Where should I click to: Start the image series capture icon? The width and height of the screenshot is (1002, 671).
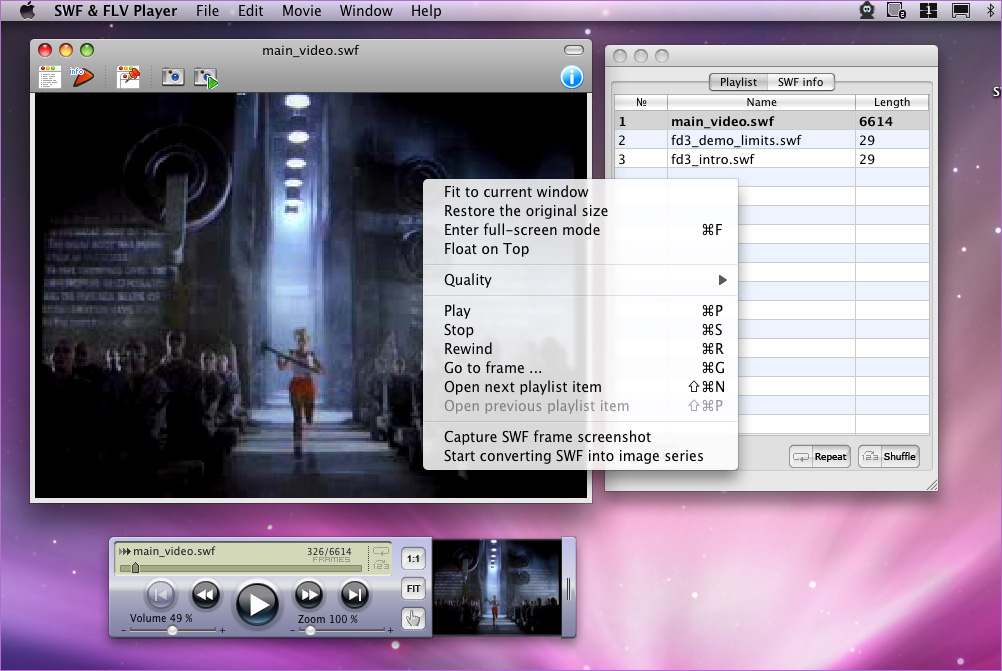pyautogui.click(x=206, y=78)
